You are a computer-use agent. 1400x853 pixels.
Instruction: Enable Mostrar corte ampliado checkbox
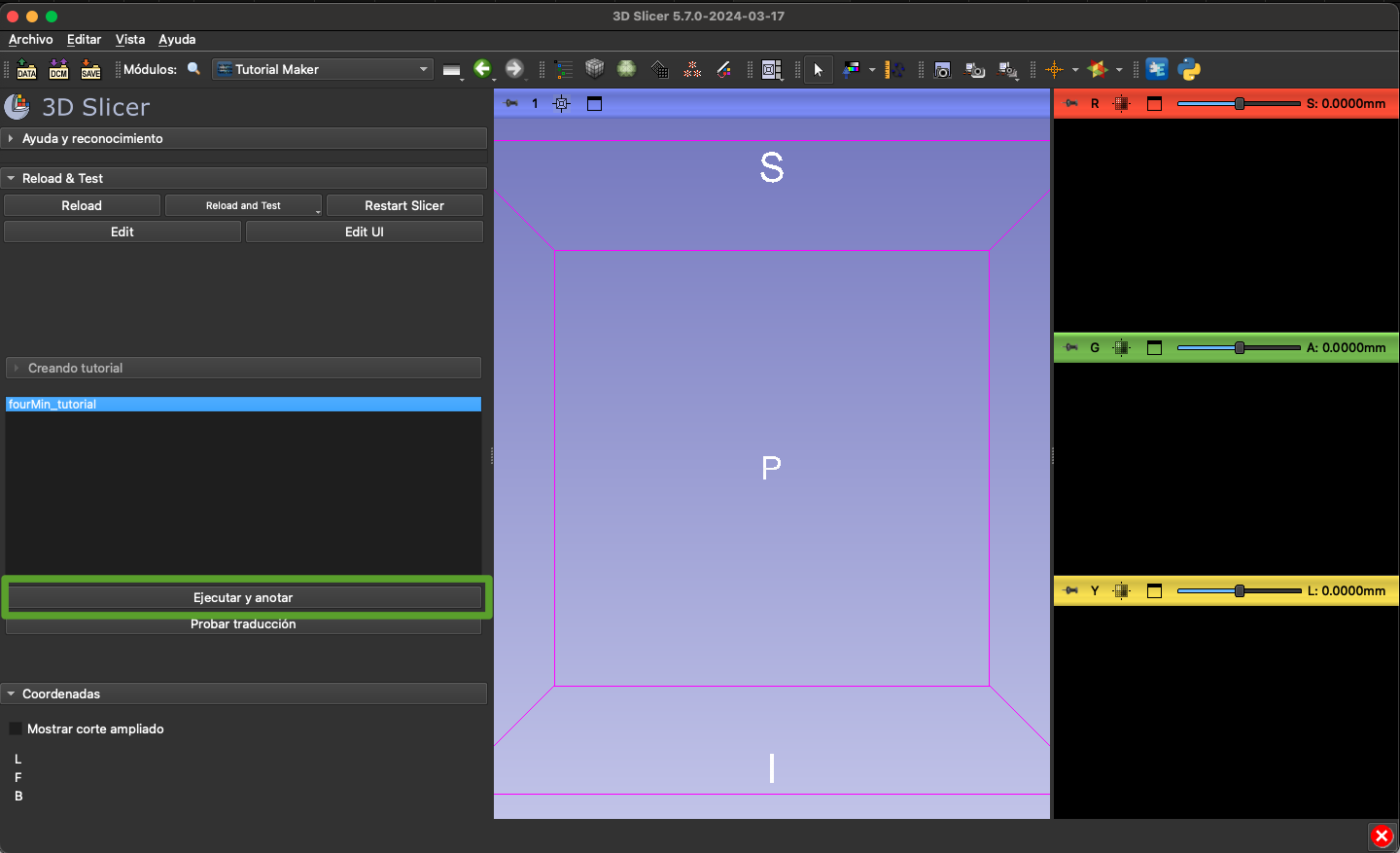pyautogui.click(x=16, y=729)
